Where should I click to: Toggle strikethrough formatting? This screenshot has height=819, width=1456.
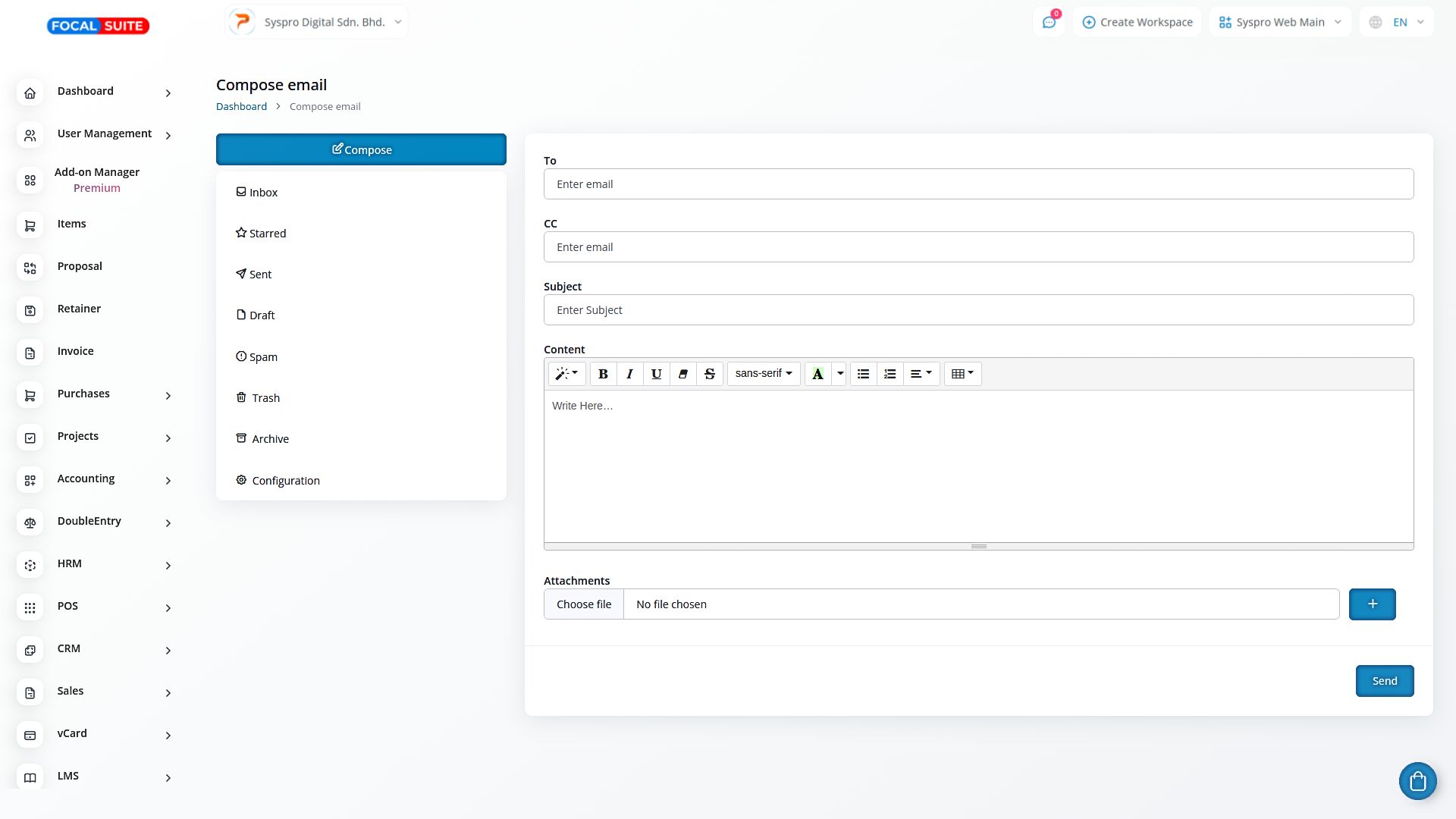(710, 374)
